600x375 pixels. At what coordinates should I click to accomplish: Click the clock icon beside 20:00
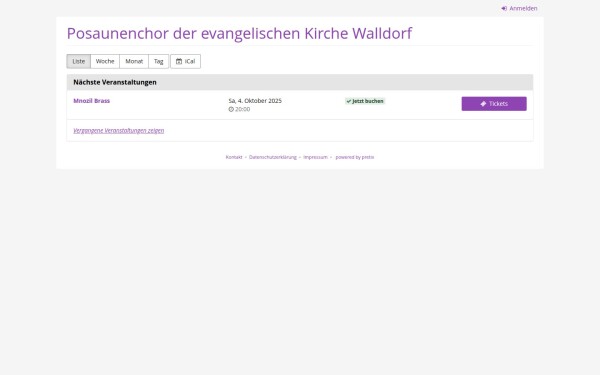[231, 109]
